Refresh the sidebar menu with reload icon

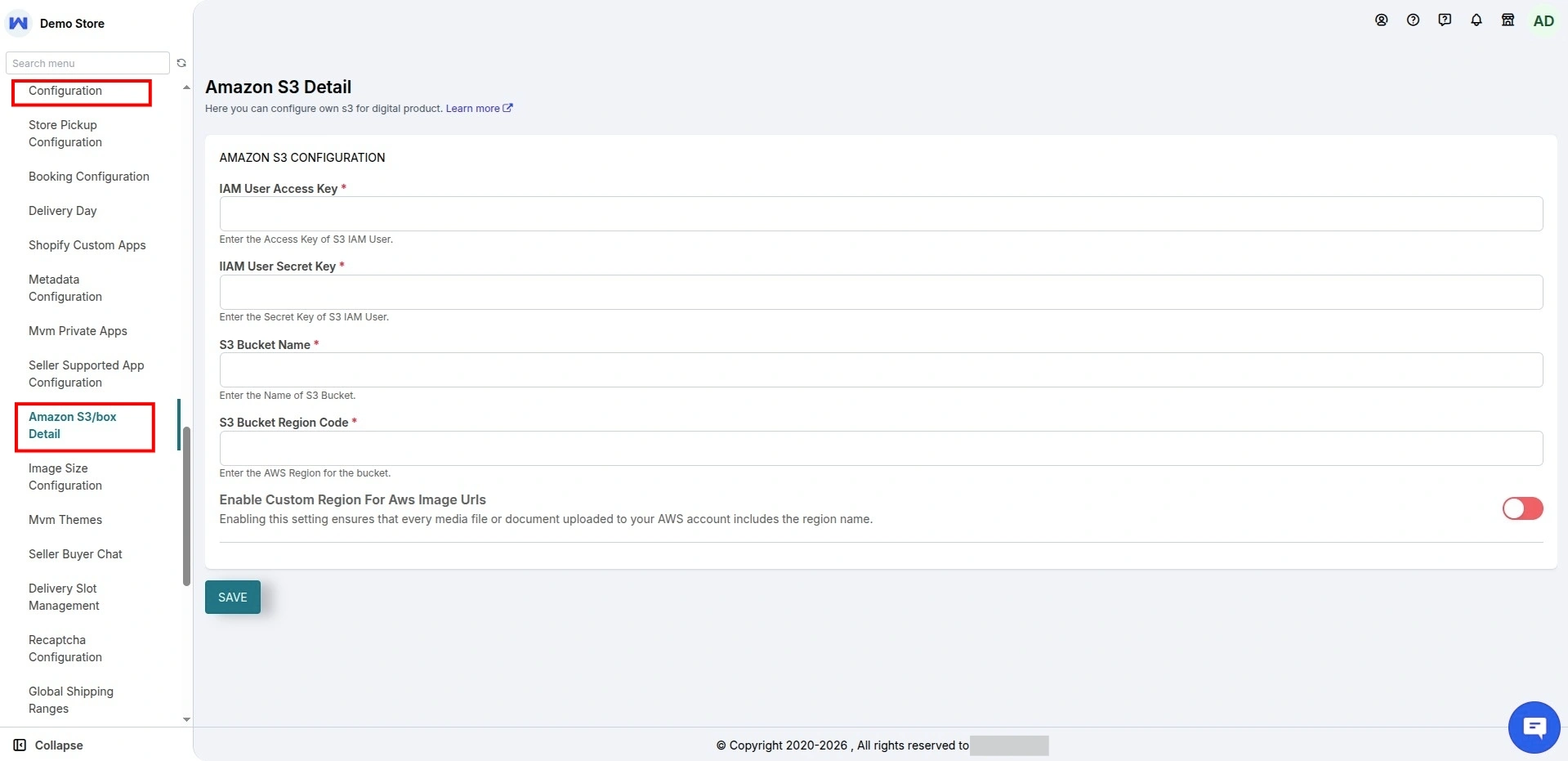point(181,63)
